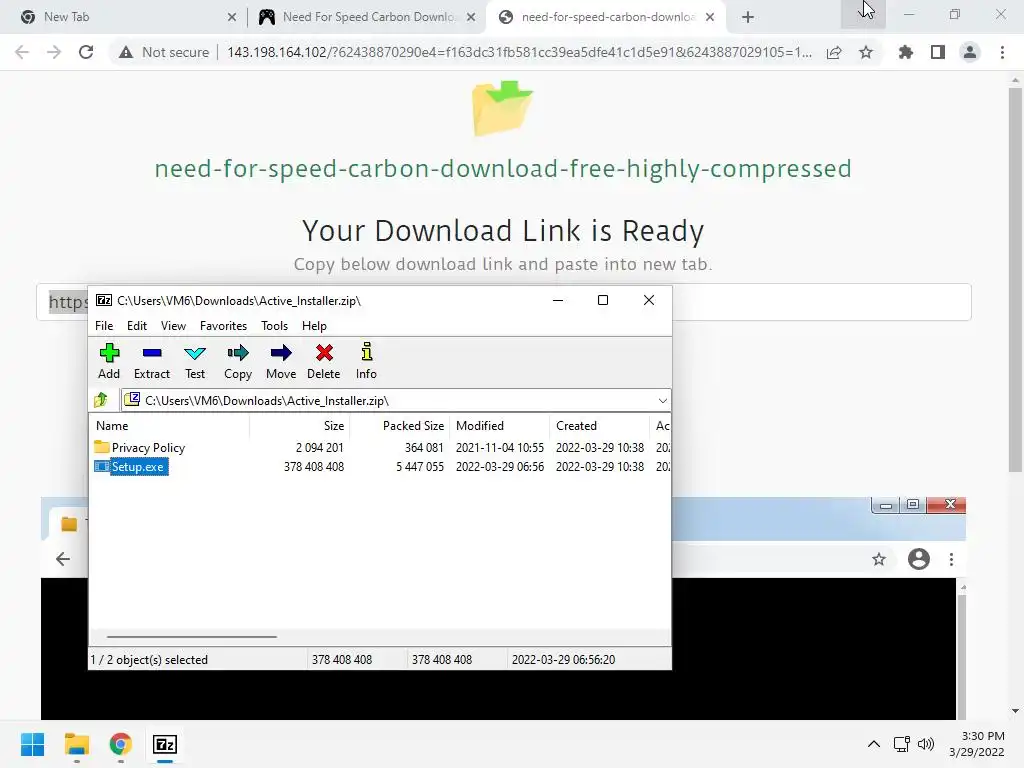Minimize the 7-Zip window
The image size is (1024, 768).
(558, 300)
